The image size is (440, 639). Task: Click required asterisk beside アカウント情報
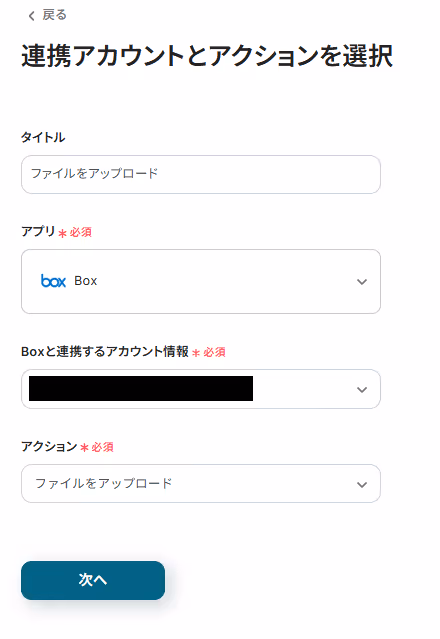(196, 353)
